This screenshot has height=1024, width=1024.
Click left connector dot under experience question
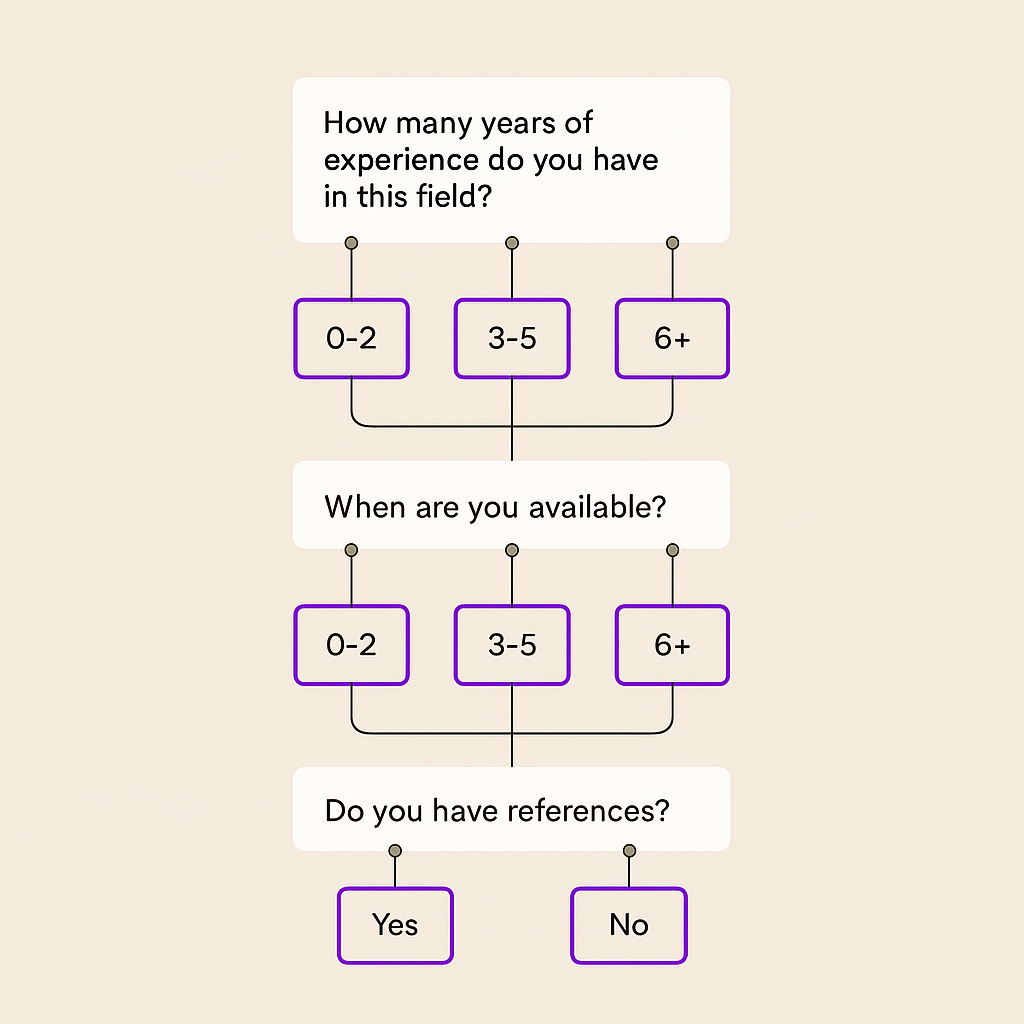351,243
